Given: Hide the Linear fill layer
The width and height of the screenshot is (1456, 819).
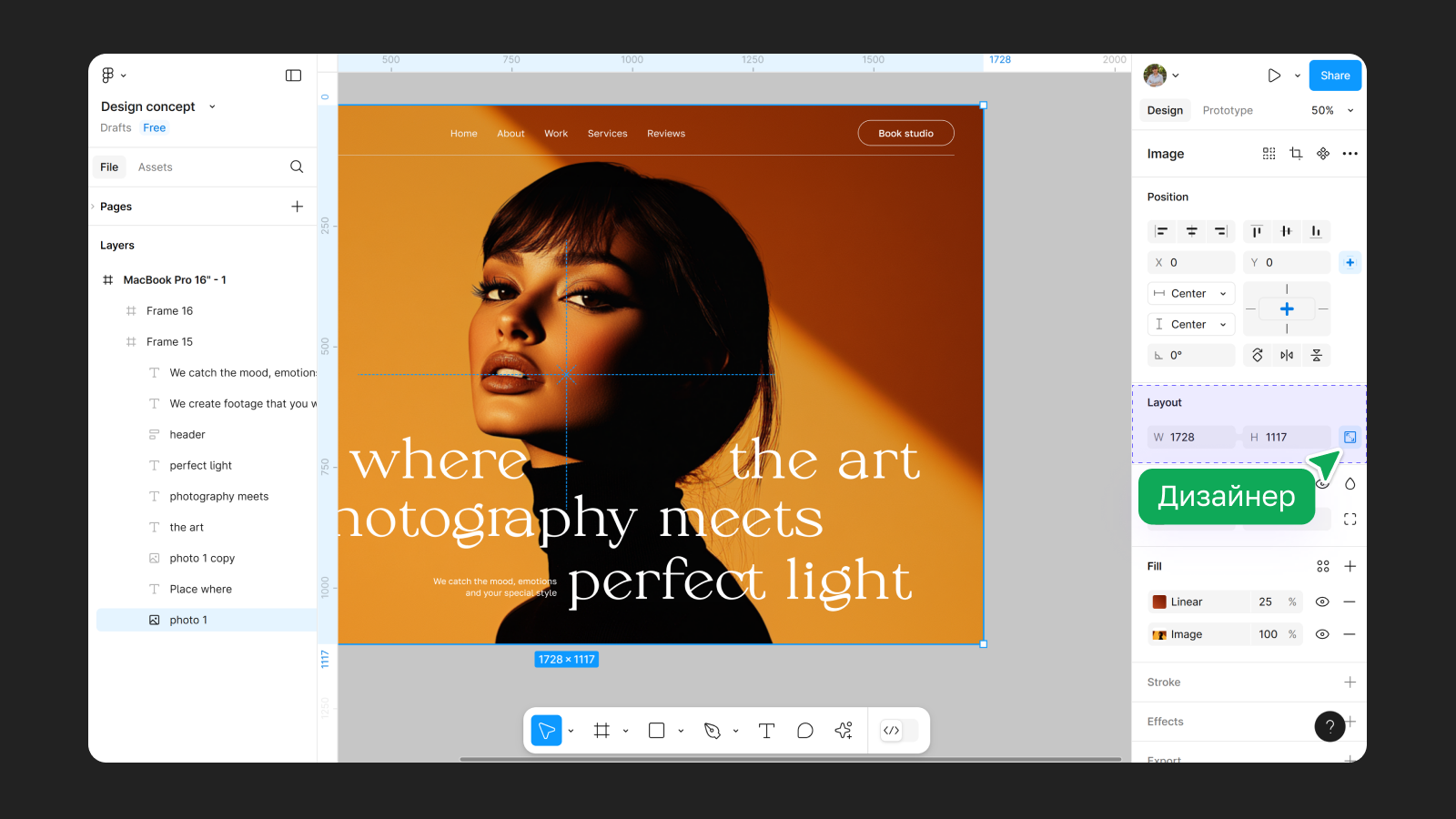Looking at the screenshot, I should pos(1322,602).
